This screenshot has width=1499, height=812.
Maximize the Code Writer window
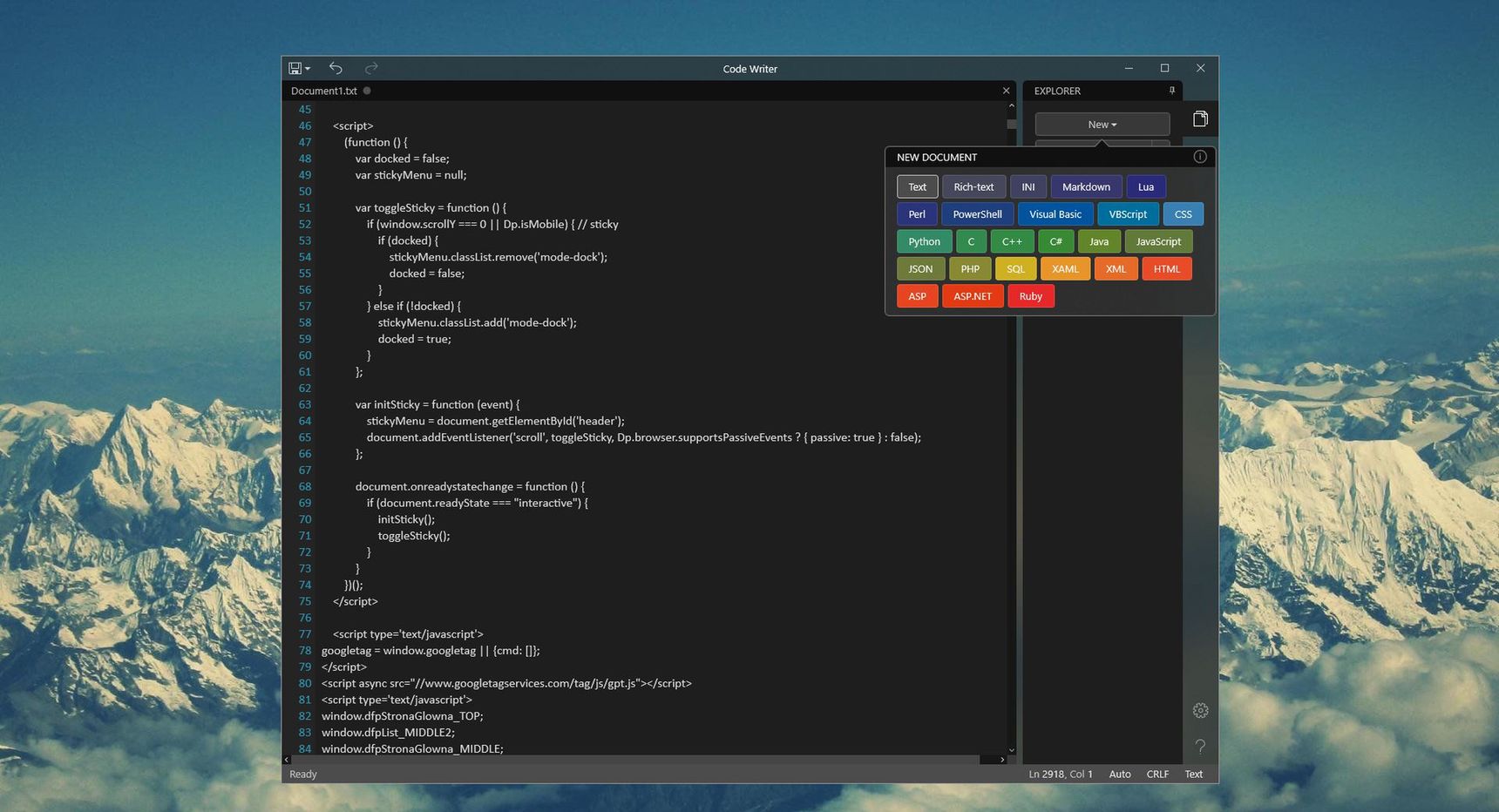(1164, 68)
